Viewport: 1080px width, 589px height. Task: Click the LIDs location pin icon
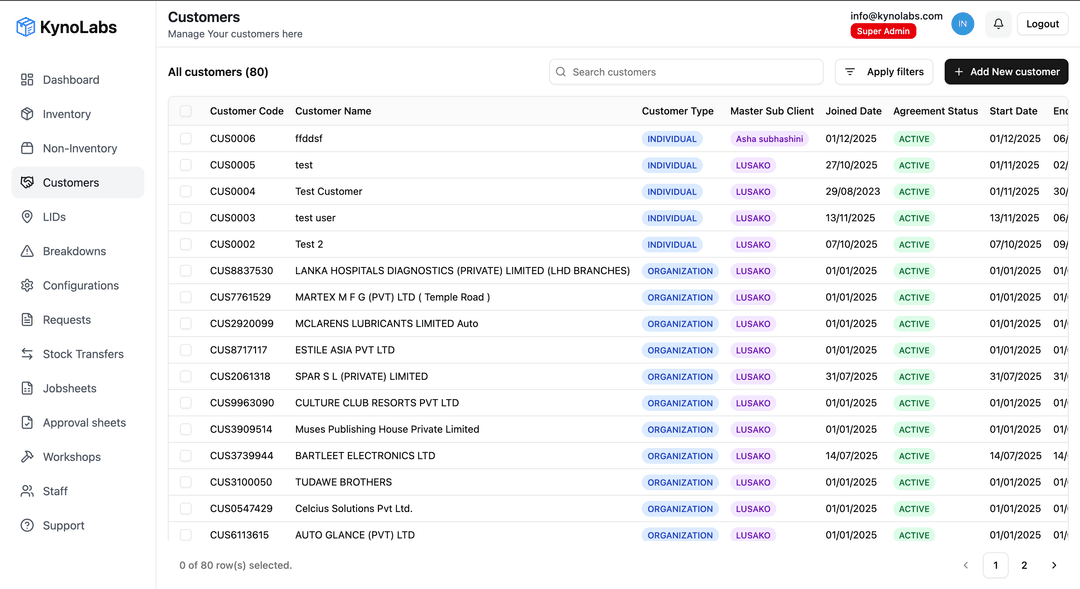click(x=27, y=217)
